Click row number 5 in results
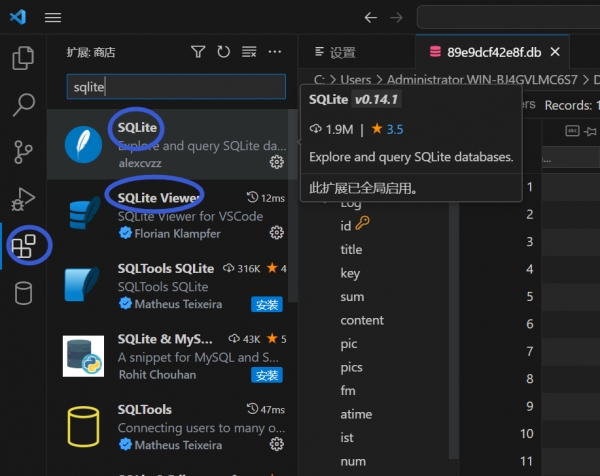The width and height of the screenshot is (600, 476). [530, 297]
